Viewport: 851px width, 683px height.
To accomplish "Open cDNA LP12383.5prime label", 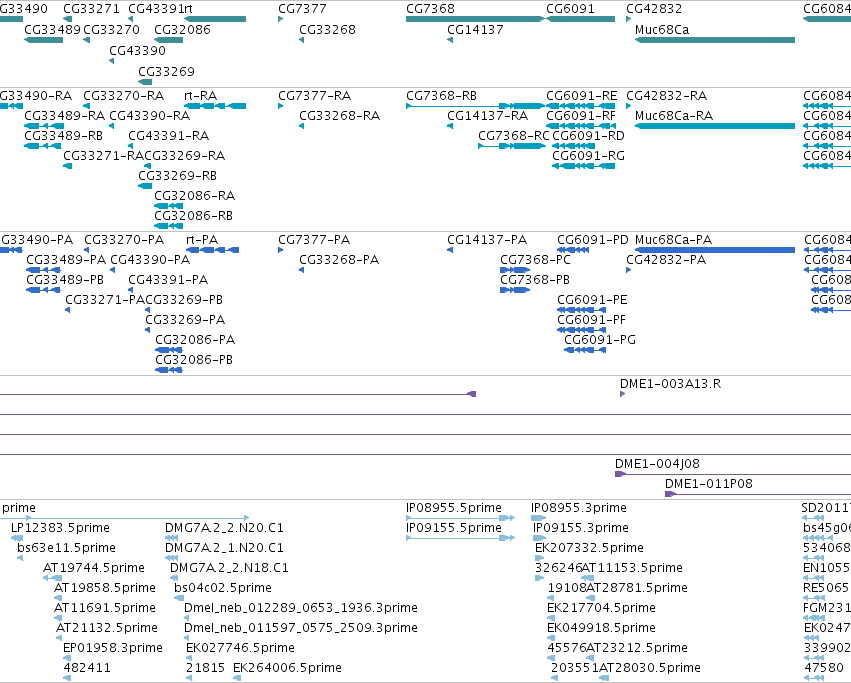I will (x=60, y=528).
